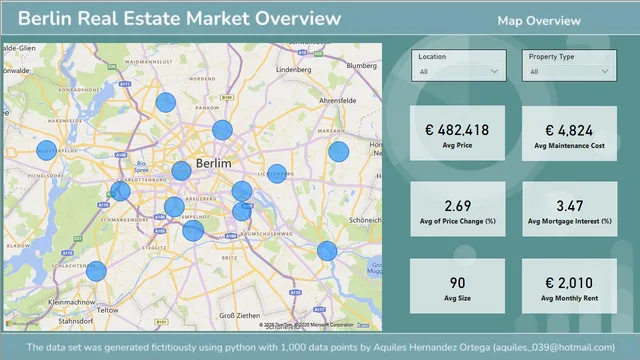Click the Teltow label on the map

point(107,310)
